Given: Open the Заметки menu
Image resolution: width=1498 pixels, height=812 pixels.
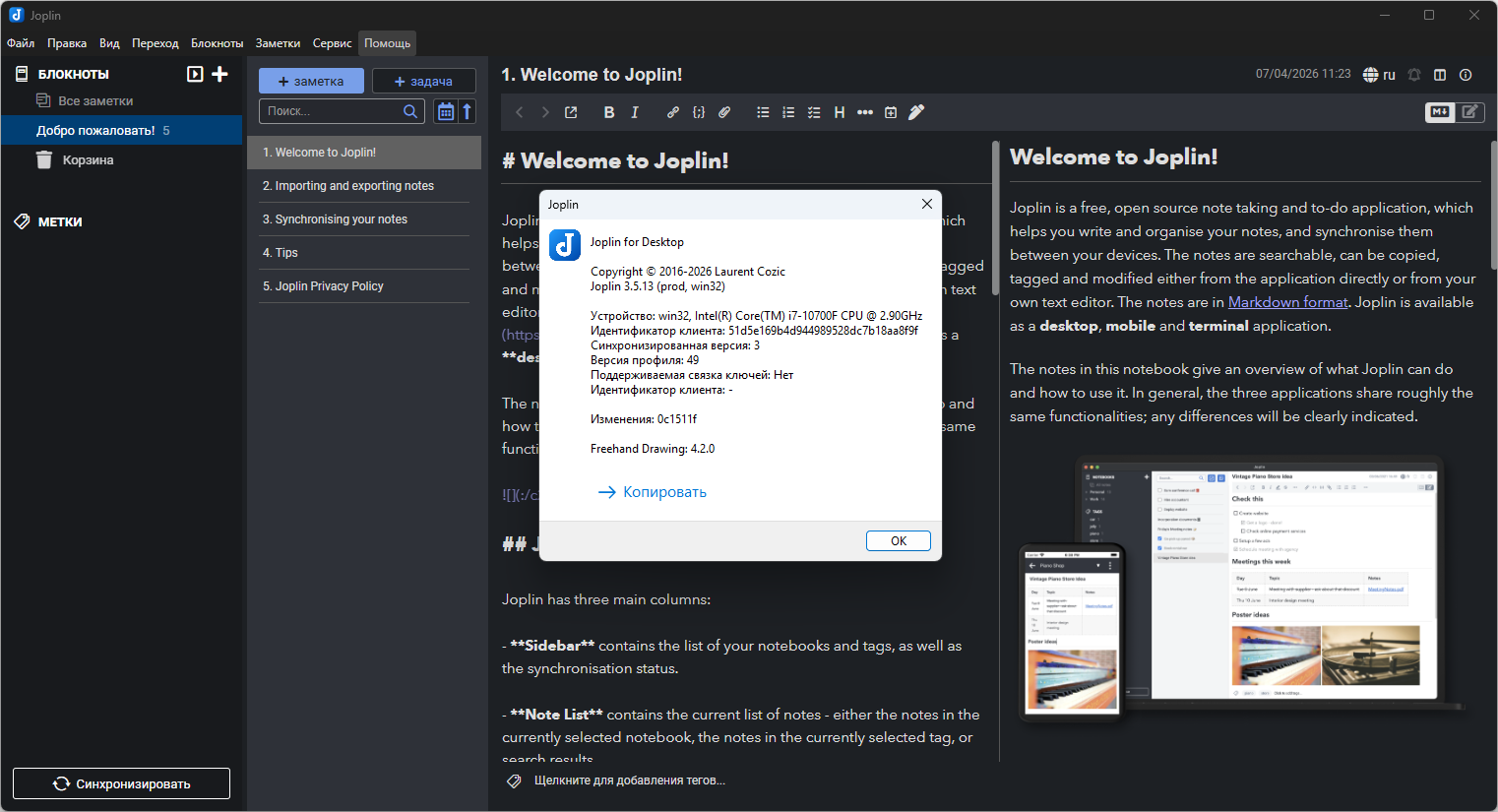Looking at the screenshot, I should (x=278, y=43).
